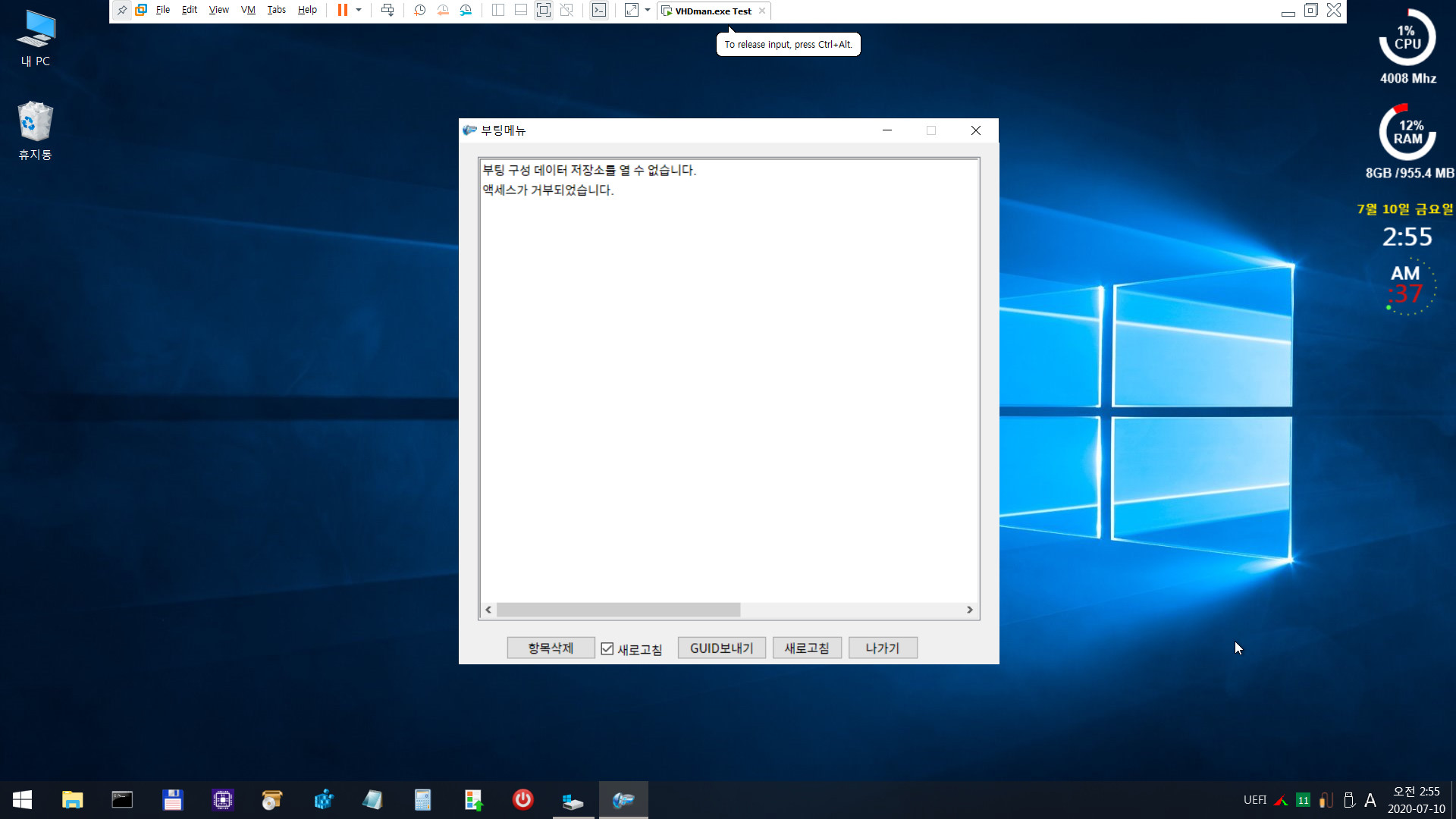Open the notepad taskbar icon
This screenshot has width=1456, height=819.
point(372,800)
